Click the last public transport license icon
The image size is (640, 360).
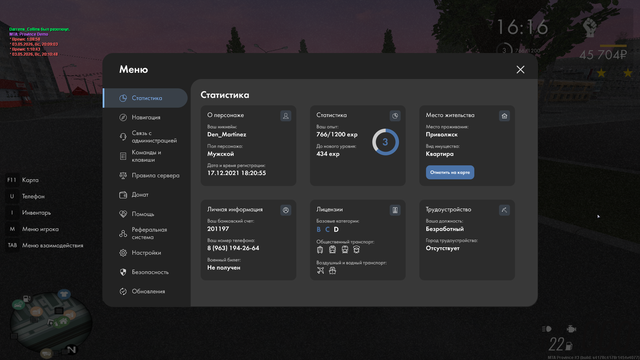(356, 249)
